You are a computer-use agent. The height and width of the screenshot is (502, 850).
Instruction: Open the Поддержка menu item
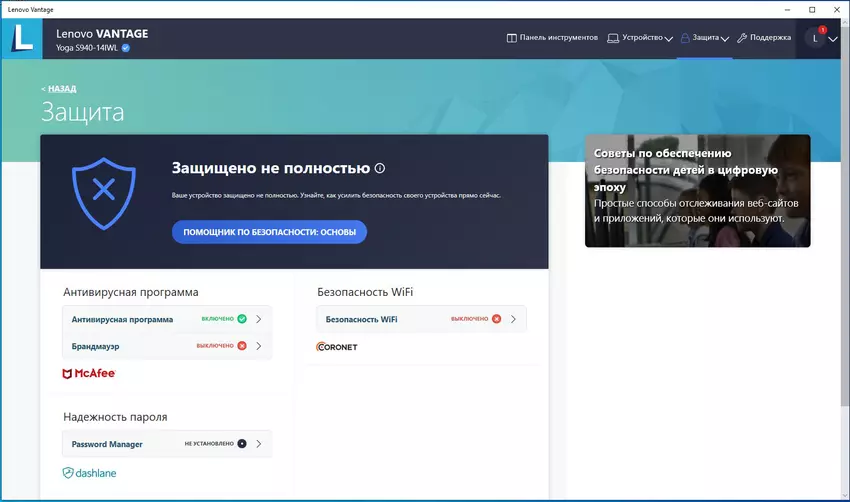click(x=764, y=38)
